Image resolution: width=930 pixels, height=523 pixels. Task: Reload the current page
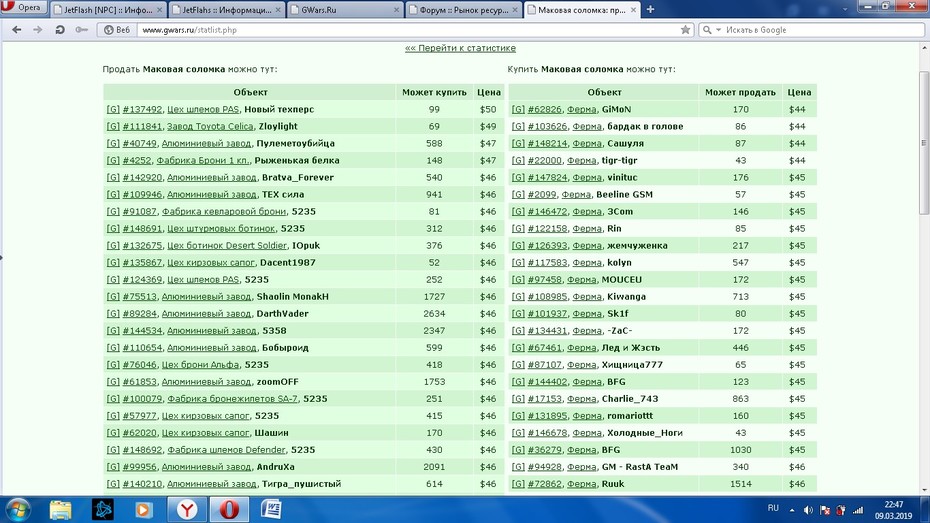(59, 30)
